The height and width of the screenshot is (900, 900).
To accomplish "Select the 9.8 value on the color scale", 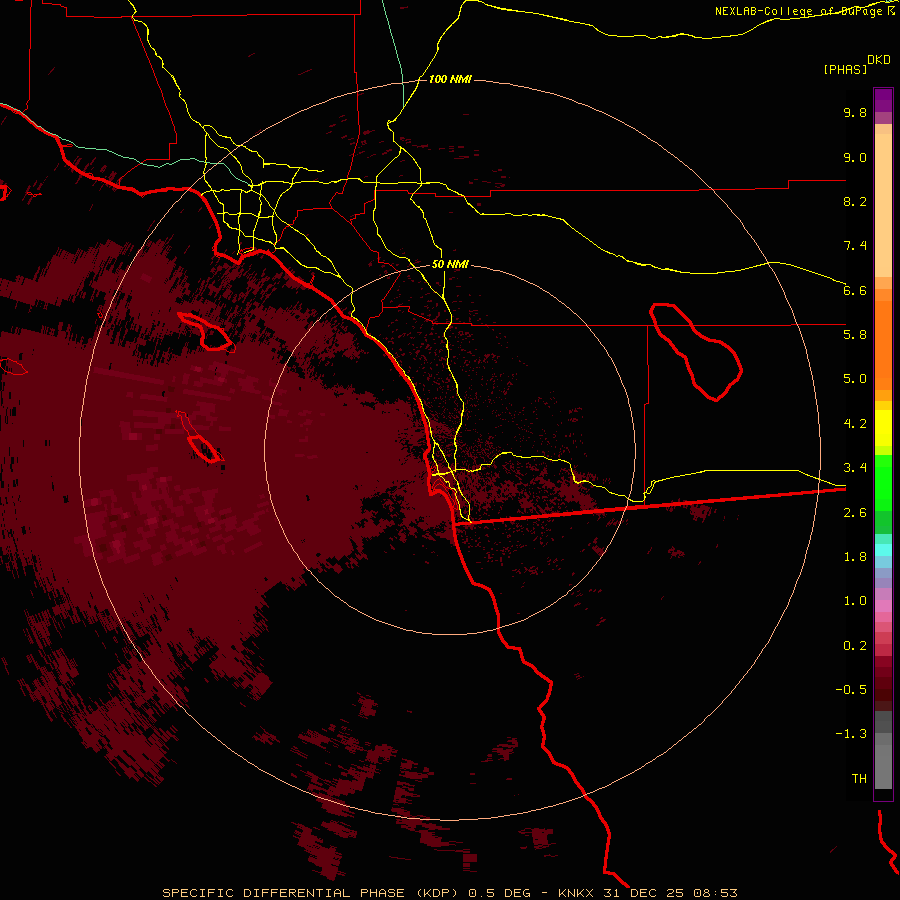I will point(855,112).
